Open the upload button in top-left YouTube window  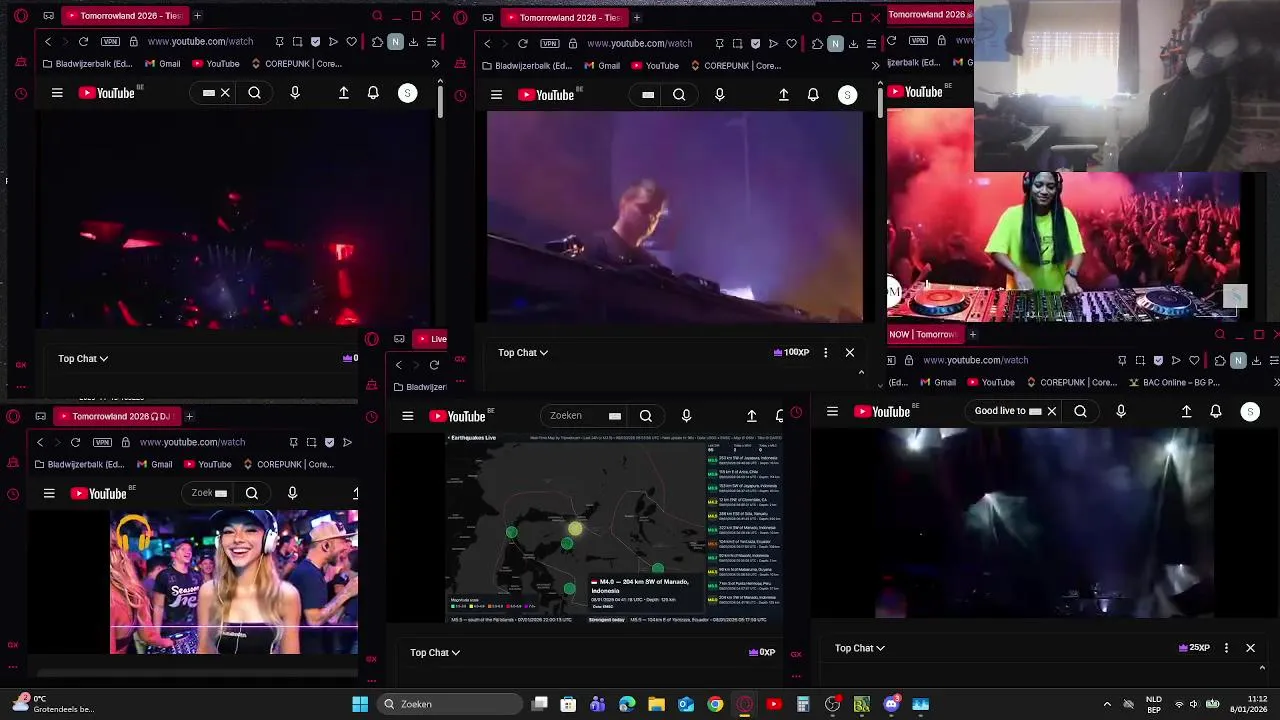point(344,93)
